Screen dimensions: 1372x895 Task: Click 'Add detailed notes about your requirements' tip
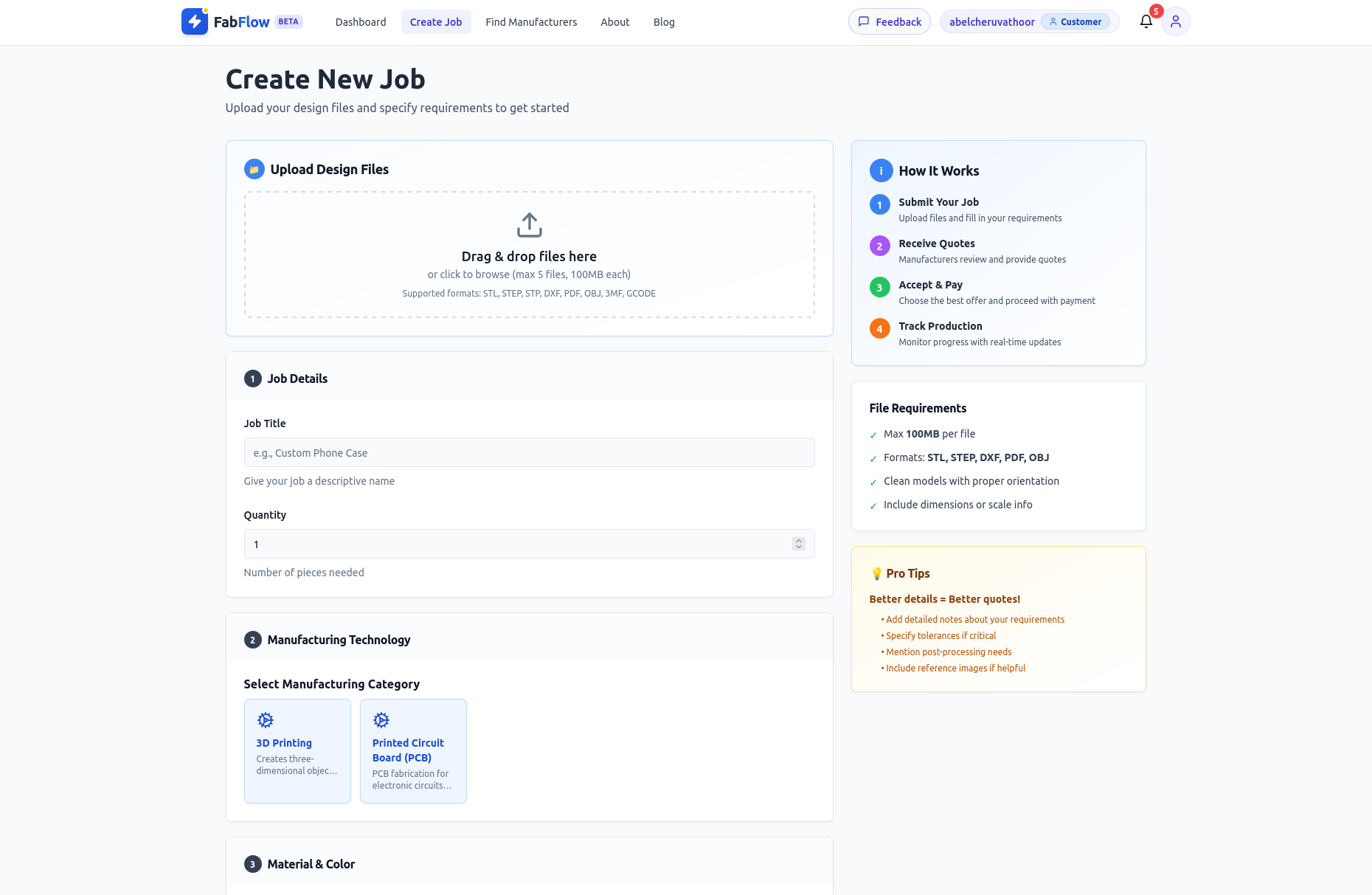click(x=975, y=620)
